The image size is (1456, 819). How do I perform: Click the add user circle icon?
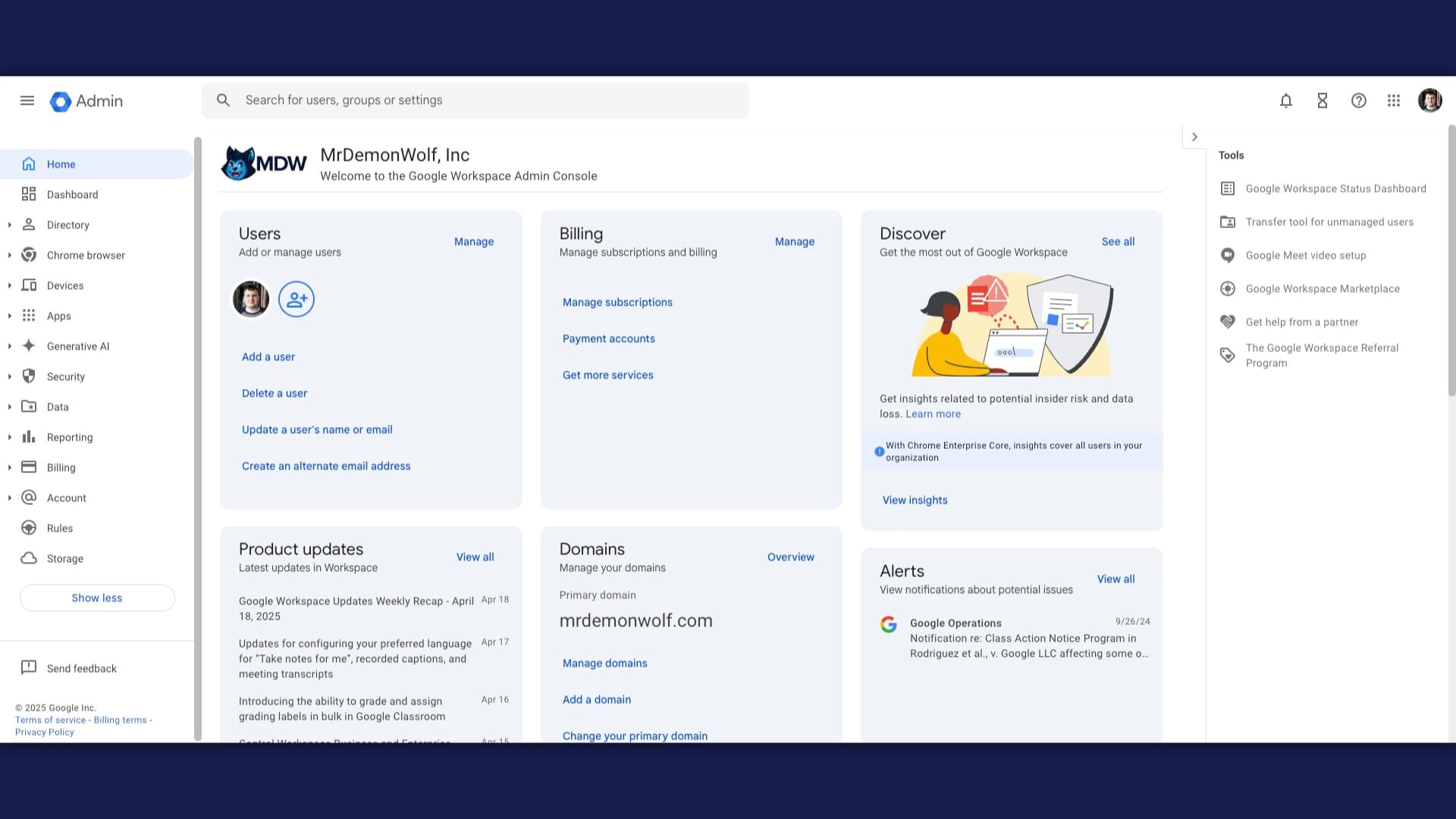pyautogui.click(x=297, y=300)
